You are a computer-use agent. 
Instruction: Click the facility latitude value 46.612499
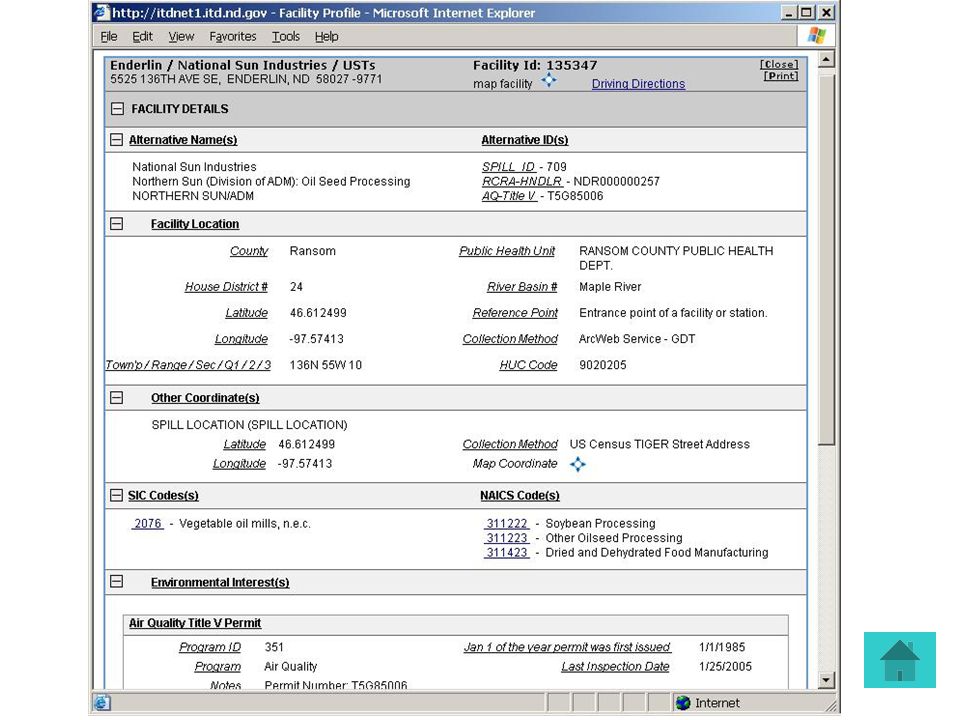coord(318,313)
